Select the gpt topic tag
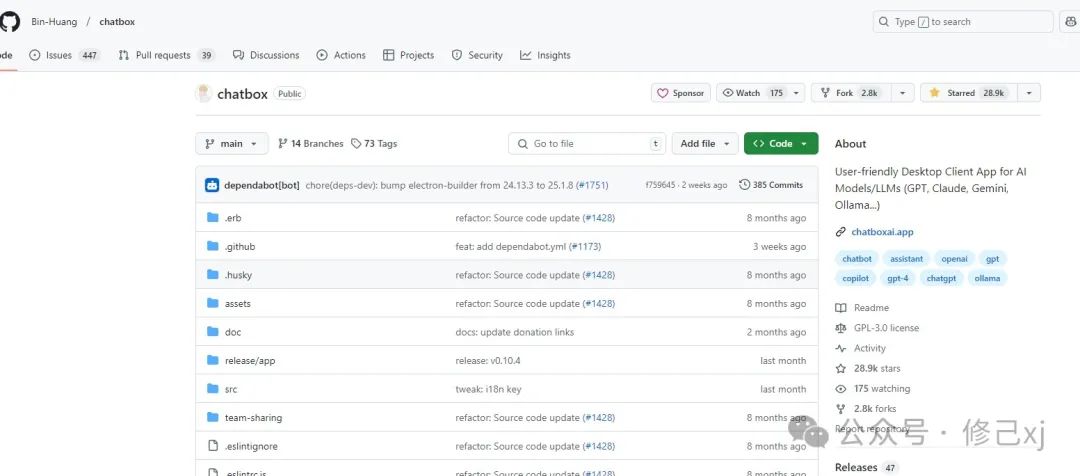1080x476 pixels. click(x=993, y=259)
